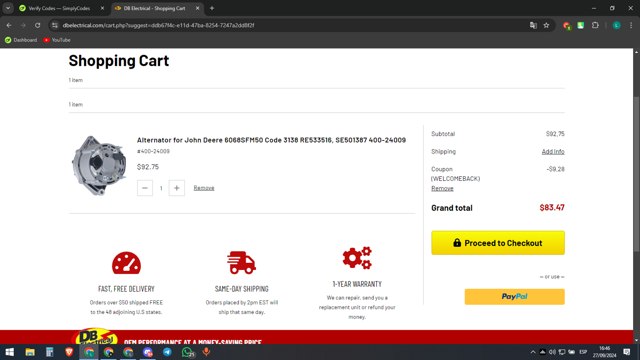Viewport: 640px width, 360px height.
Task: Click the item price $92.75 under the alternator
Action: (x=148, y=167)
